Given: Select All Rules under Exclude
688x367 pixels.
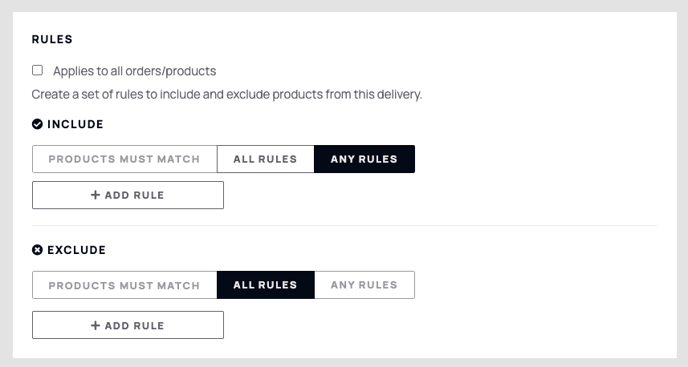Looking at the screenshot, I should coord(265,285).
